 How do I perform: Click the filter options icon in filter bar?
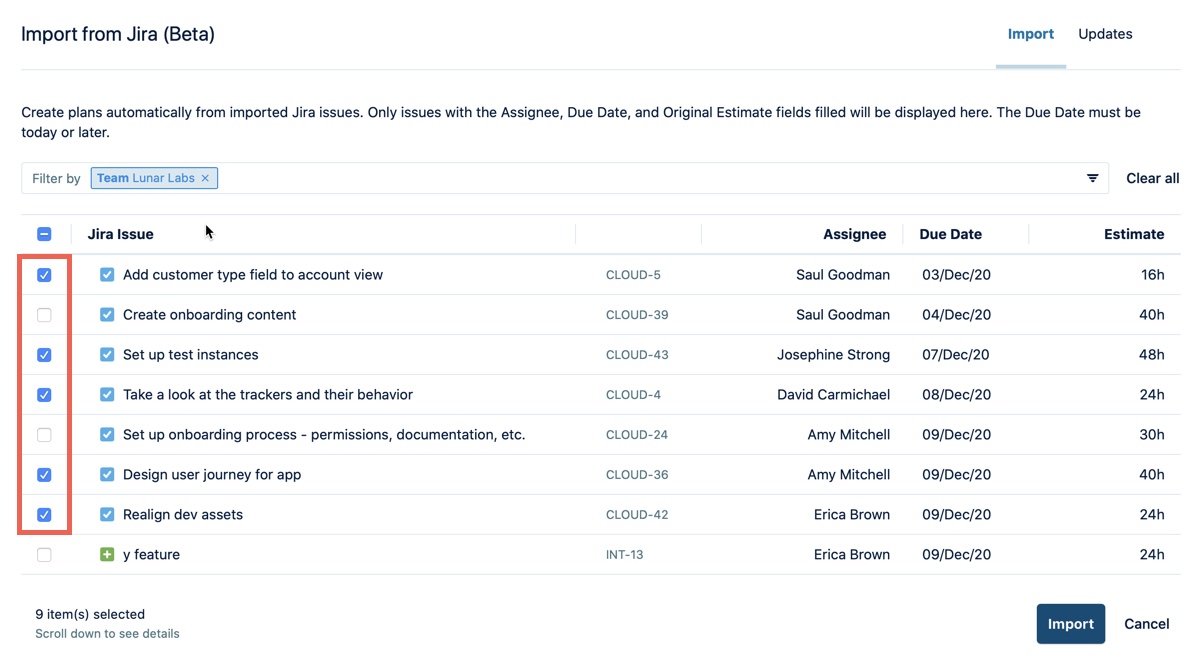(1092, 178)
